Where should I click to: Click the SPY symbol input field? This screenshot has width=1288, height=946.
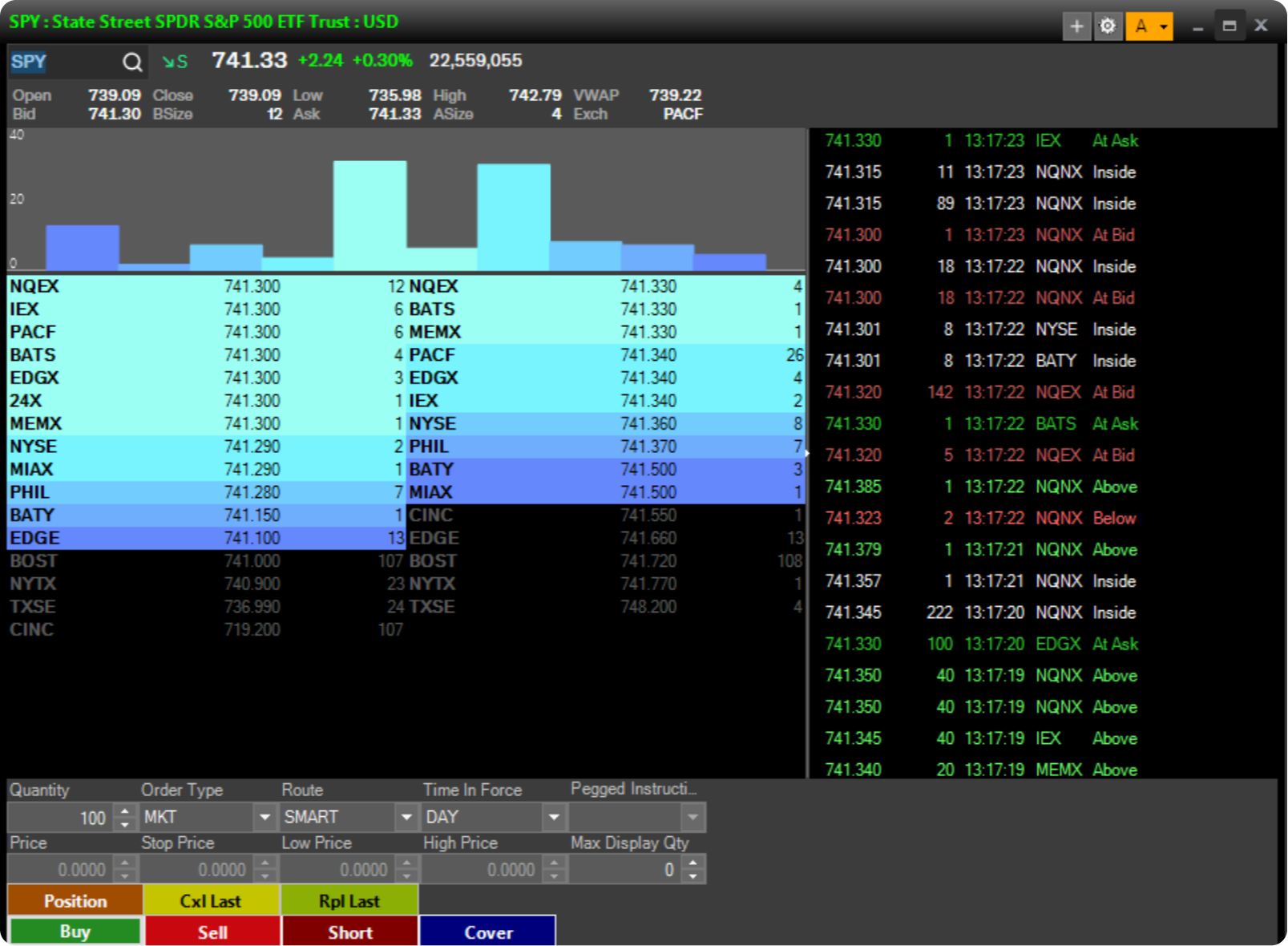(x=63, y=62)
